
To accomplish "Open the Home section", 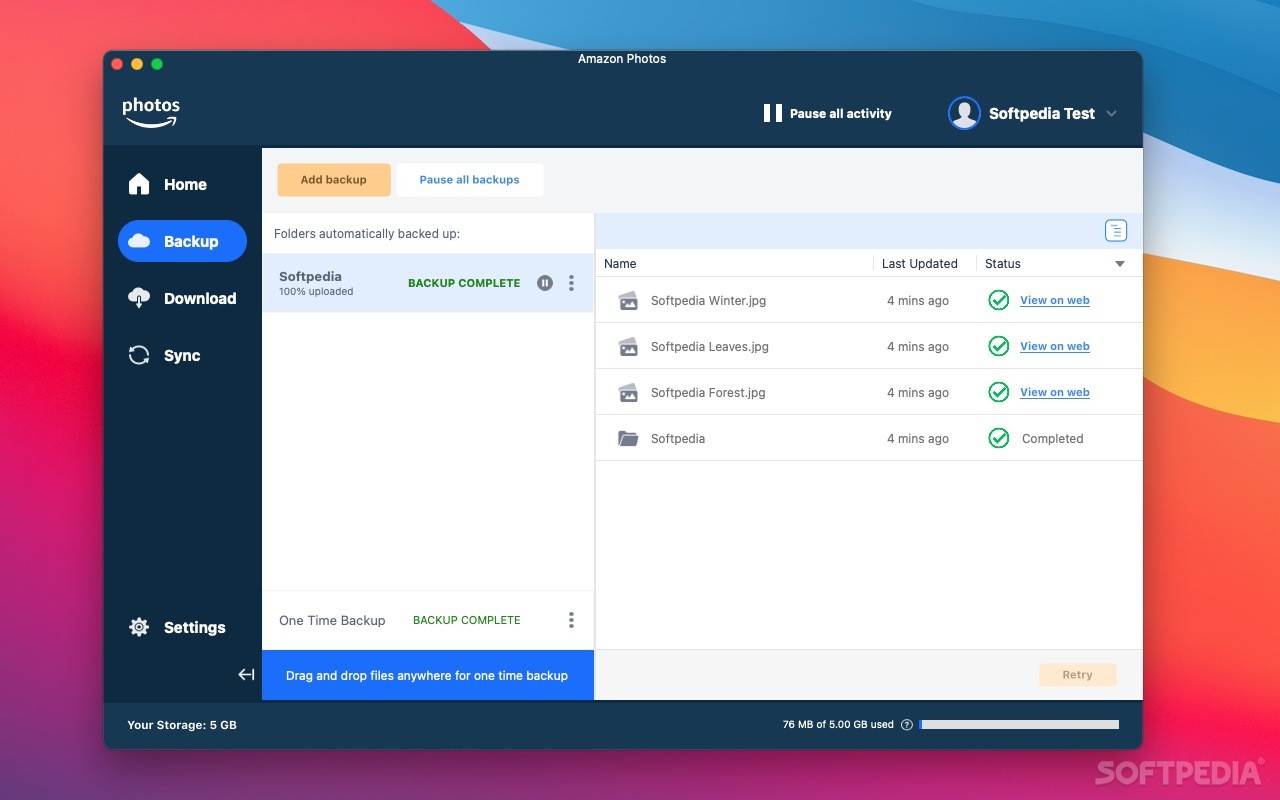I will 182,184.
